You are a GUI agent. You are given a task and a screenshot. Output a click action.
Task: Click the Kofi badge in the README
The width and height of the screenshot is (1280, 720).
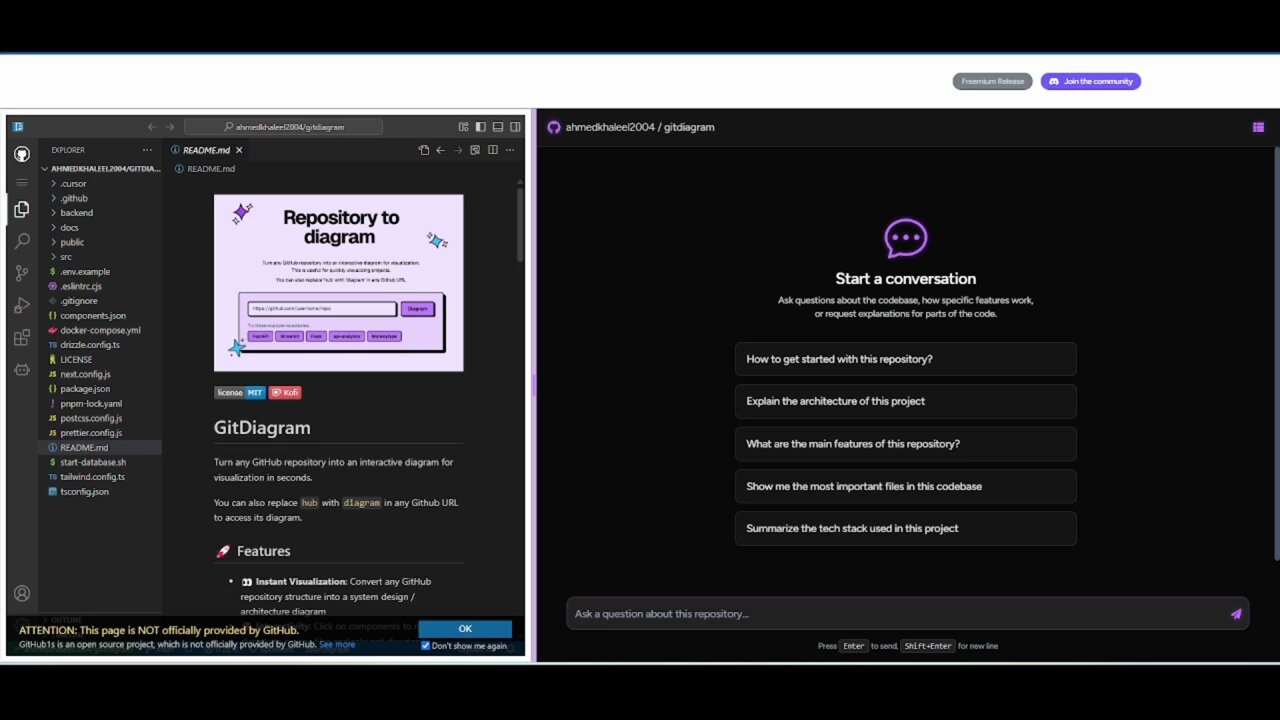click(285, 392)
